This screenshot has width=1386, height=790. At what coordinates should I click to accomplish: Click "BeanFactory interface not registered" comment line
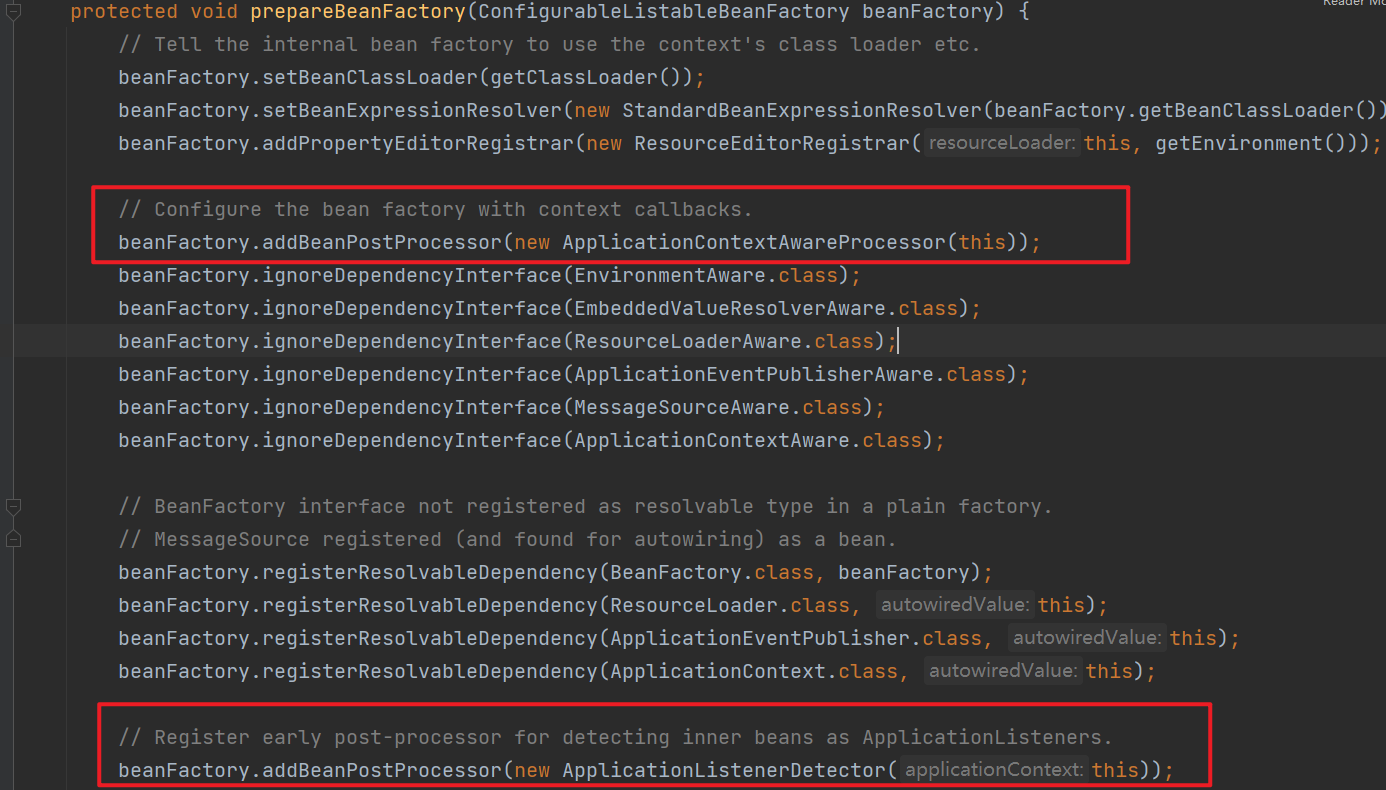point(585,506)
